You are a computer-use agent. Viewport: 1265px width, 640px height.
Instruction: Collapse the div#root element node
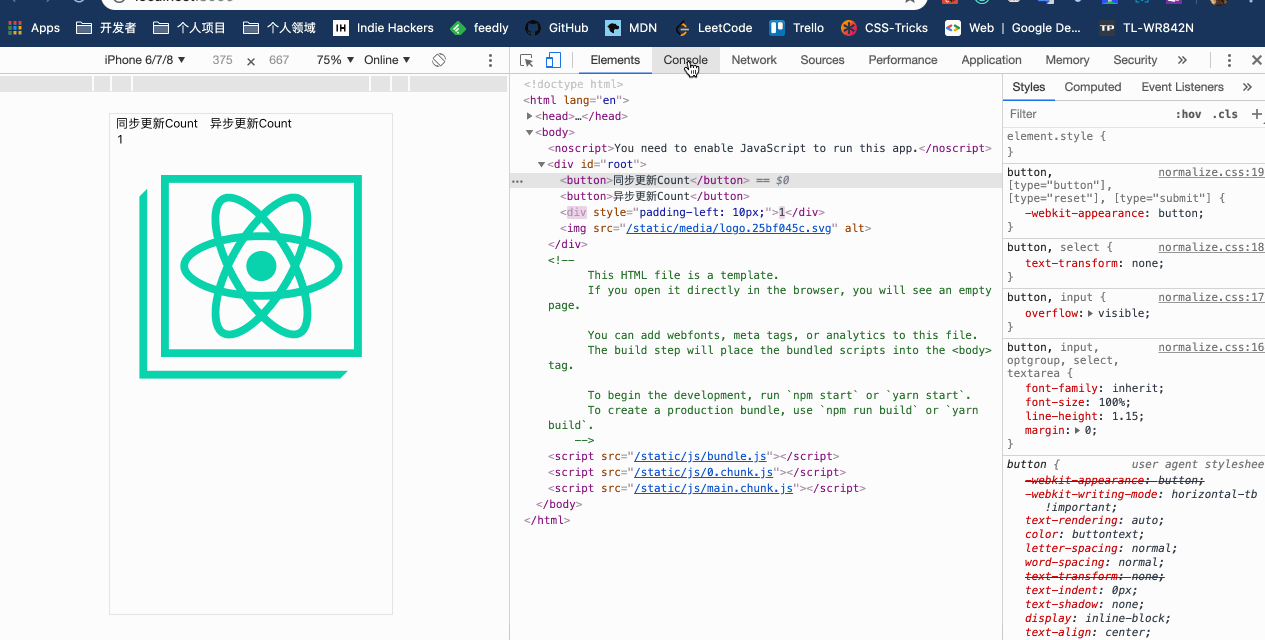541,164
